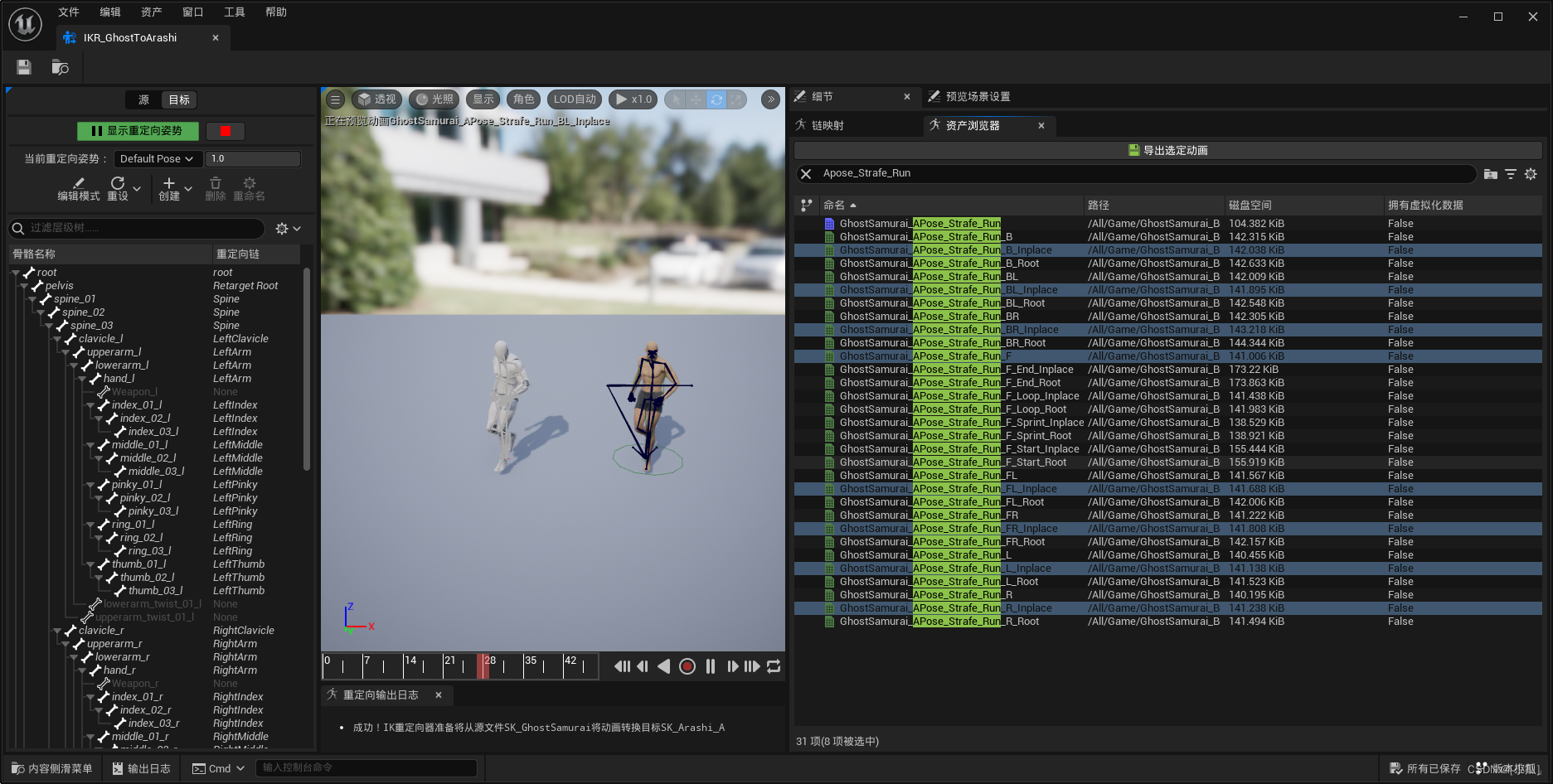Open the 透视 perspective view menu

coord(376,99)
